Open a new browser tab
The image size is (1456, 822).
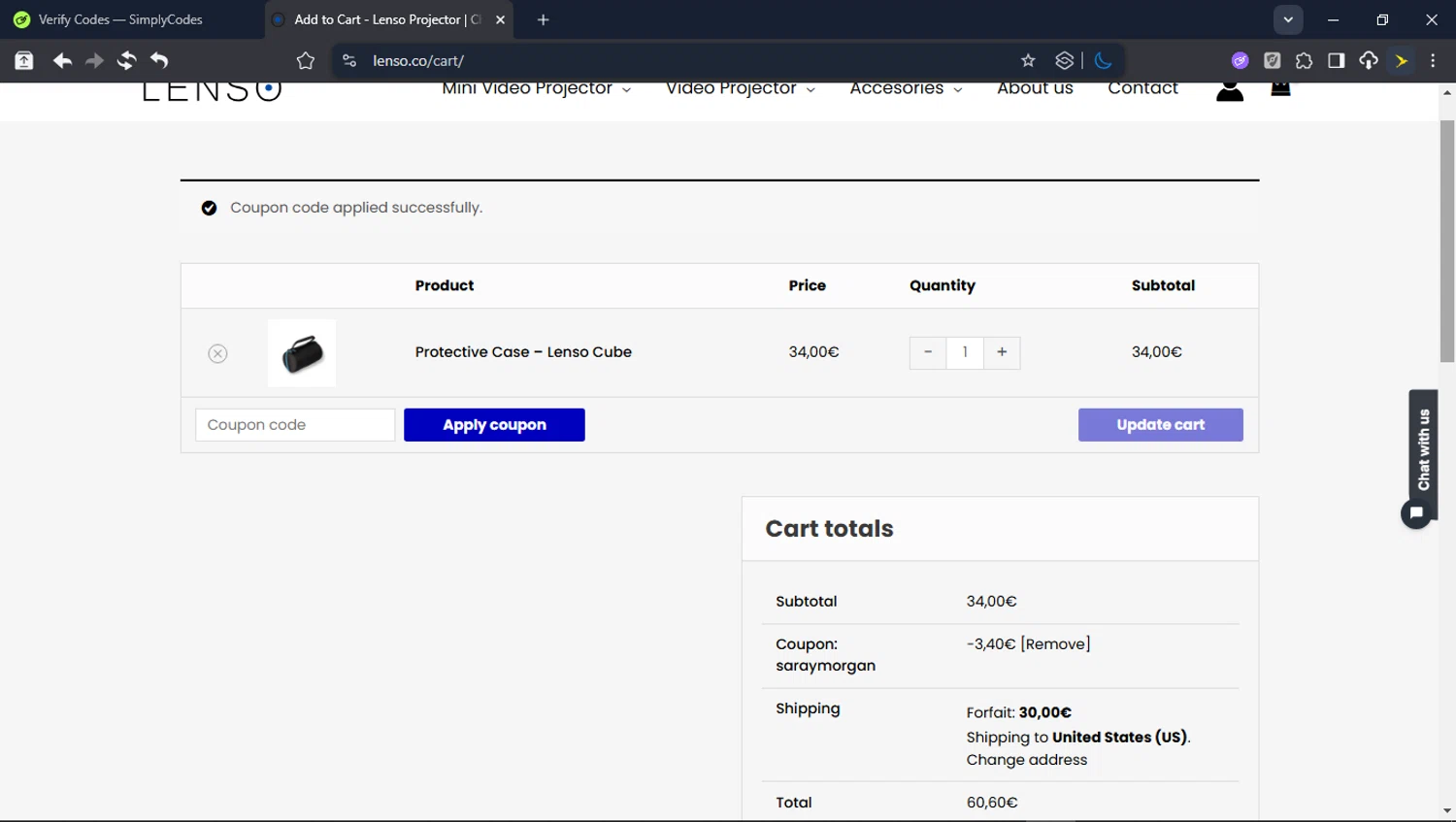pyautogui.click(x=544, y=19)
